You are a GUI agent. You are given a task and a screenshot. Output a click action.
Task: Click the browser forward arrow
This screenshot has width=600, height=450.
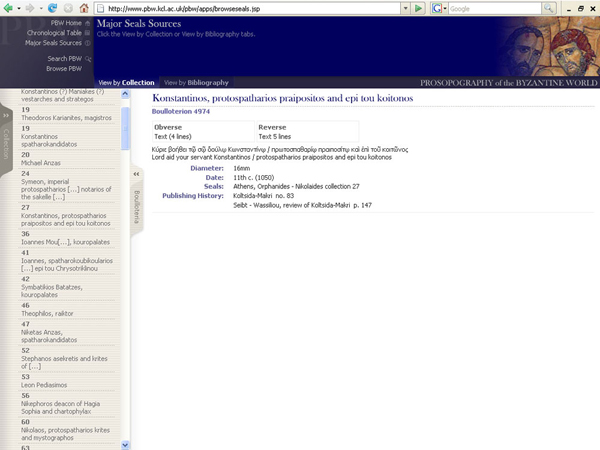coord(29,8)
